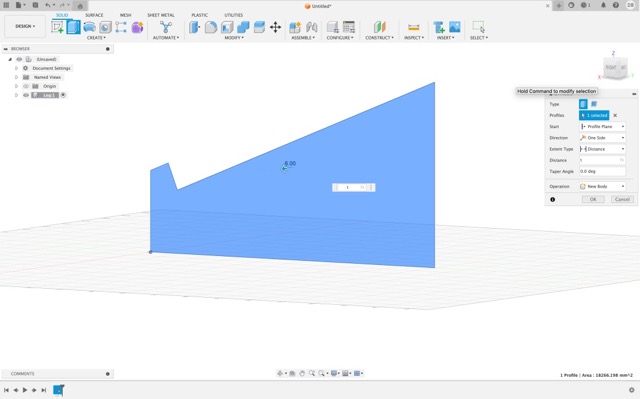Viewport: 640px width, 399px height.
Task: Toggle visibility of Origin folder
Action: pos(26,86)
